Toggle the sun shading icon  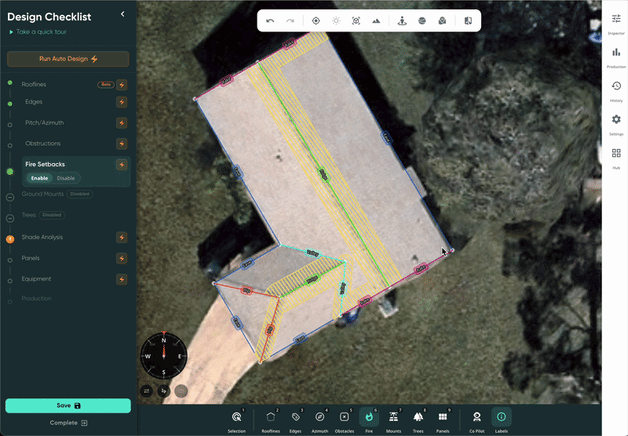[336, 21]
